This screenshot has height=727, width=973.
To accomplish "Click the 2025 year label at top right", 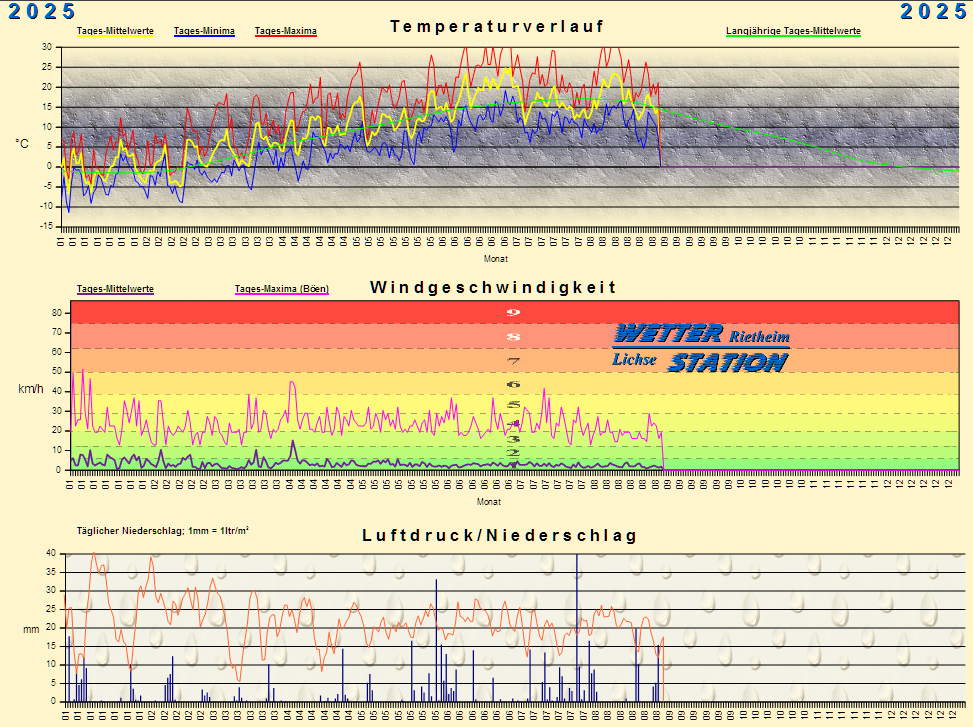I will (x=933, y=12).
